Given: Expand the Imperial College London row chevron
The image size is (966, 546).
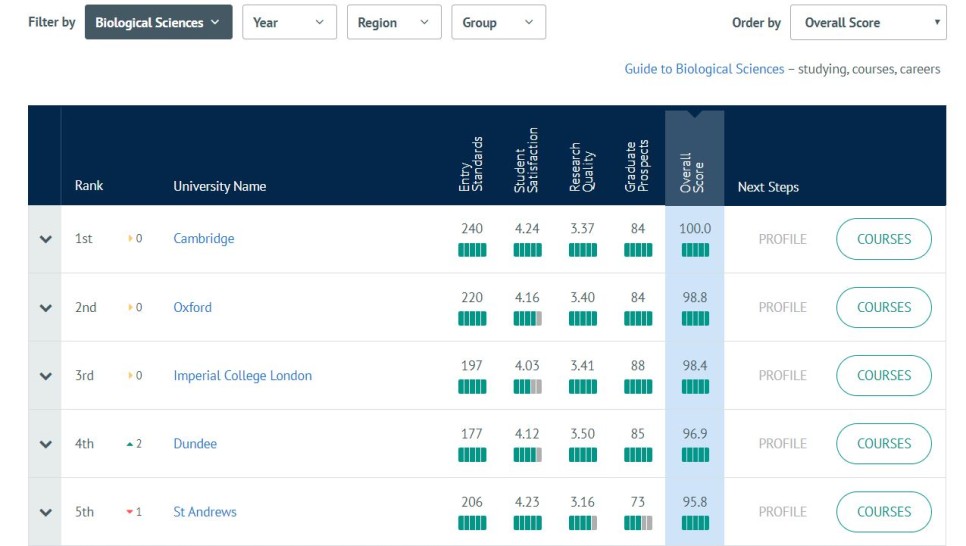Looking at the screenshot, I should click(x=45, y=376).
